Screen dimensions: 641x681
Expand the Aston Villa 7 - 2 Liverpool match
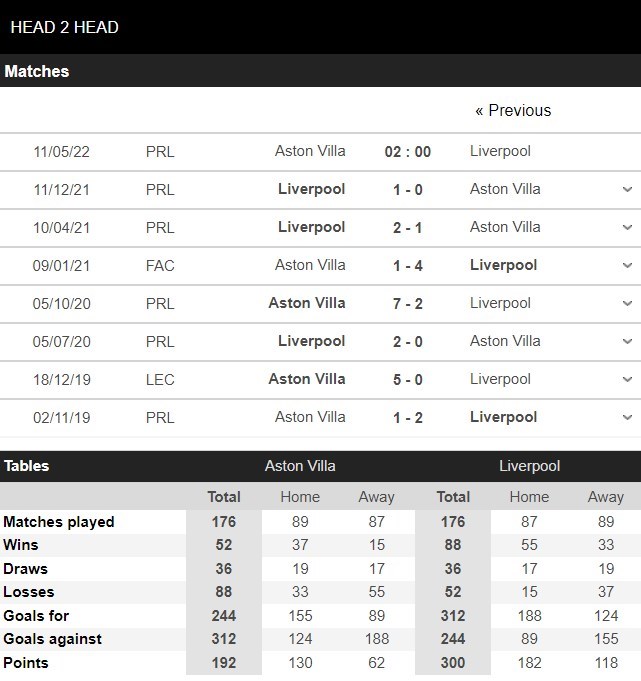pyautogui.click(x=627, y=303)
